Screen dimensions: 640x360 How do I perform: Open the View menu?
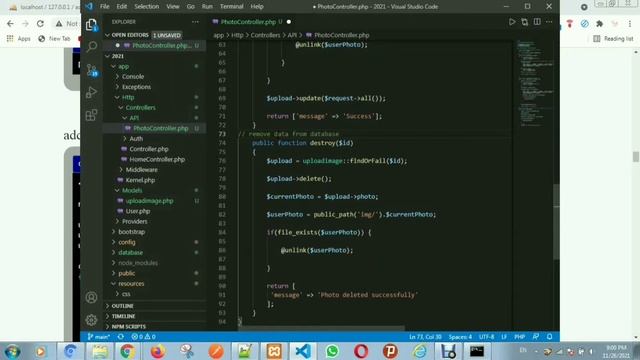173,7
